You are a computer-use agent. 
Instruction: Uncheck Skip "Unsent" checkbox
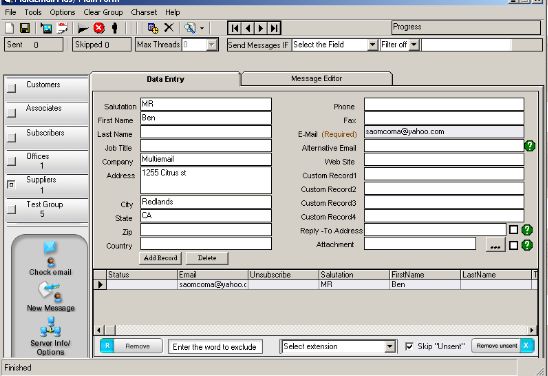click(409, 346)
